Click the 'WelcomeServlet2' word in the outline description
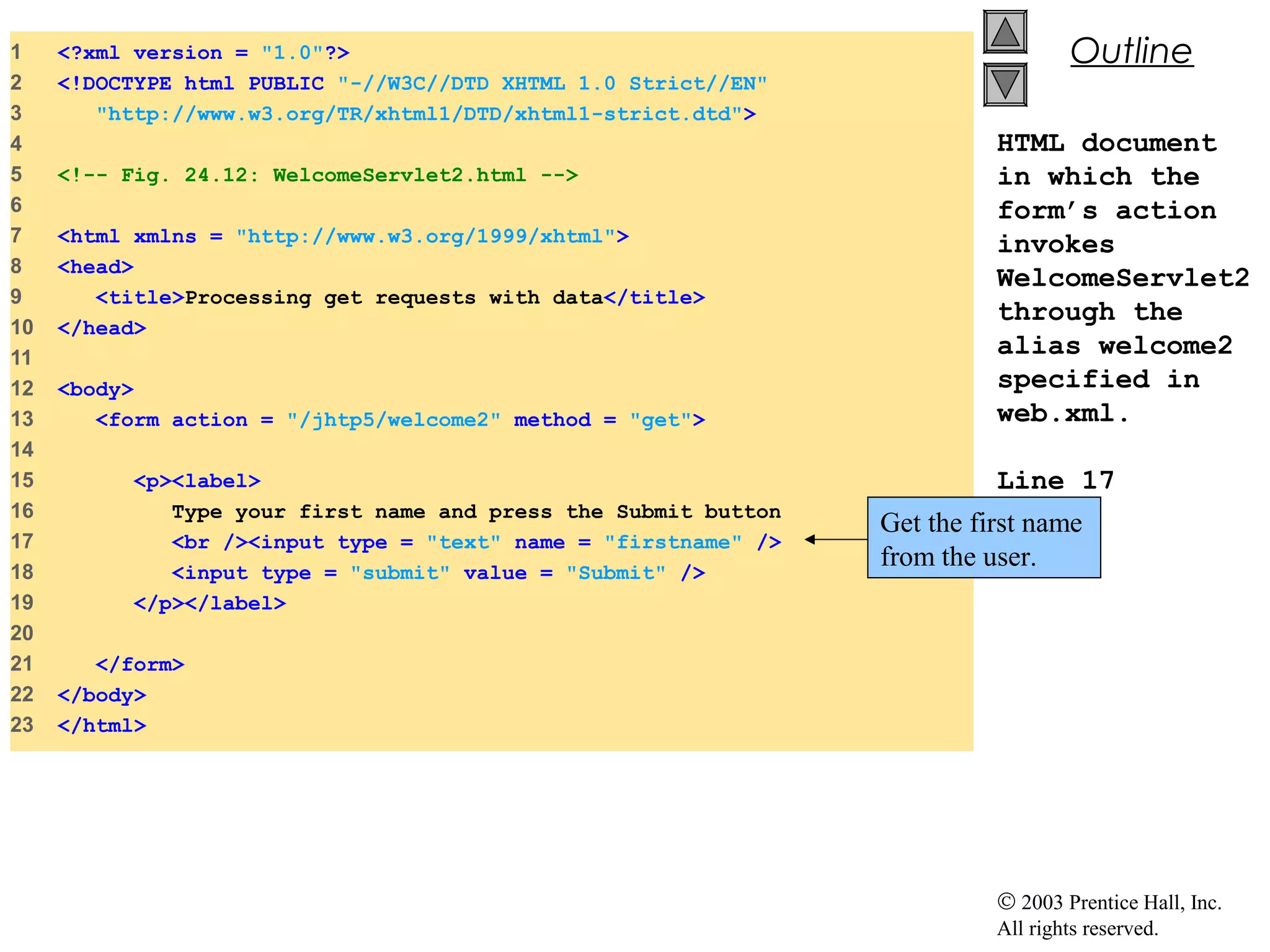The width and height of the screenshot is (1270, 952). pyautogui.click(x=1123, y=278)
